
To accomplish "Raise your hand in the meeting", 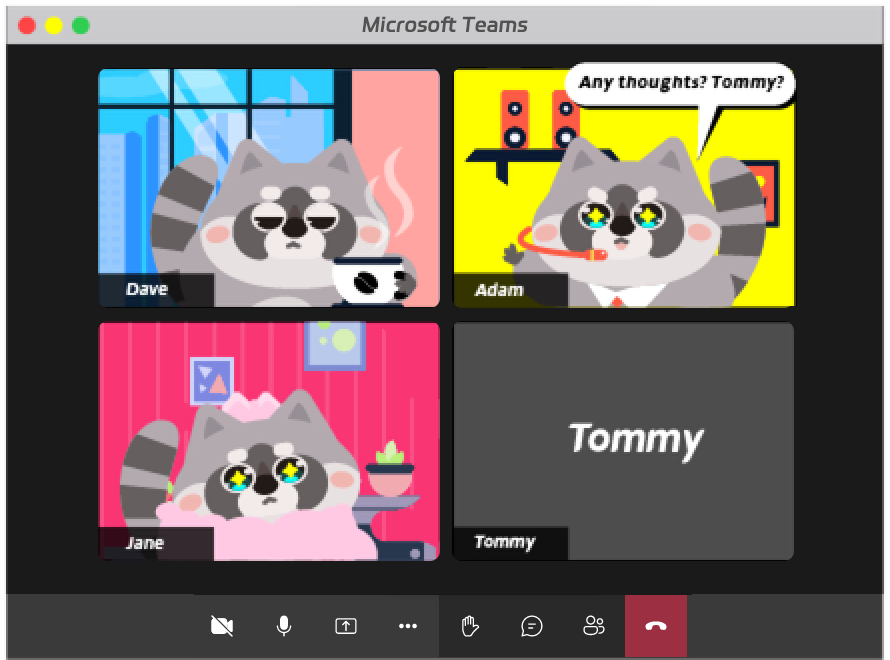I will click(x=470, y=626).
